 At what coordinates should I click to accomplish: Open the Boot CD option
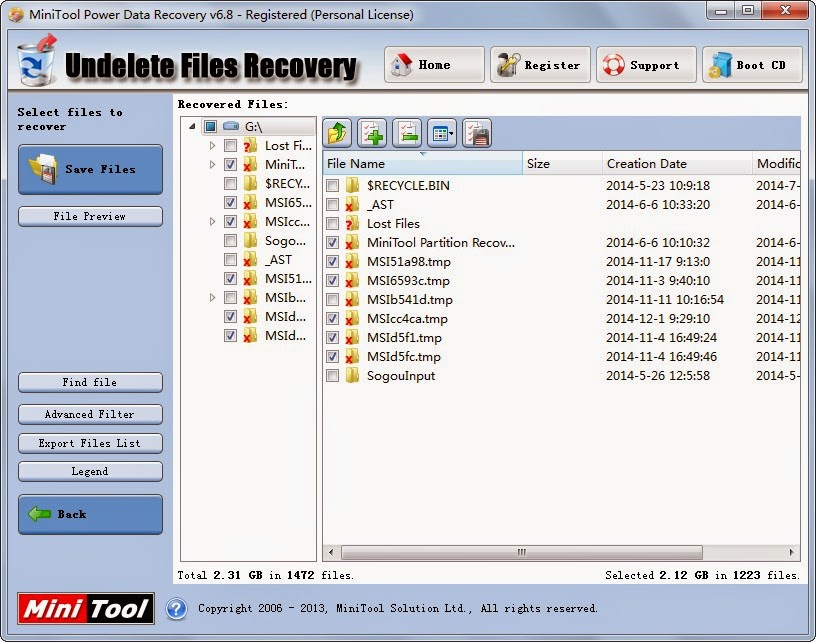[751, 64]
